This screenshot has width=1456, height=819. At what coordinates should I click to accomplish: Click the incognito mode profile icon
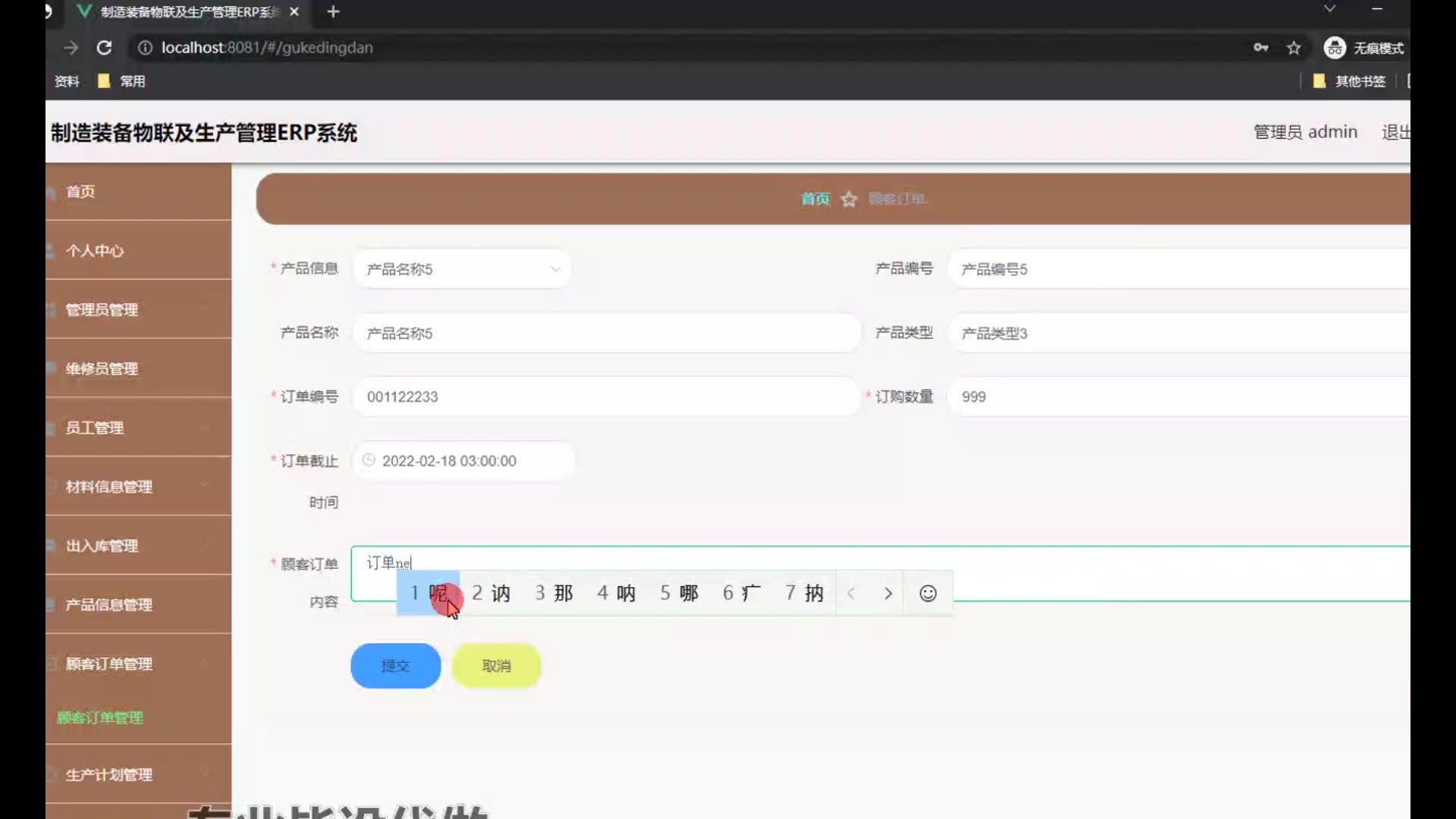click(1334, 48)
